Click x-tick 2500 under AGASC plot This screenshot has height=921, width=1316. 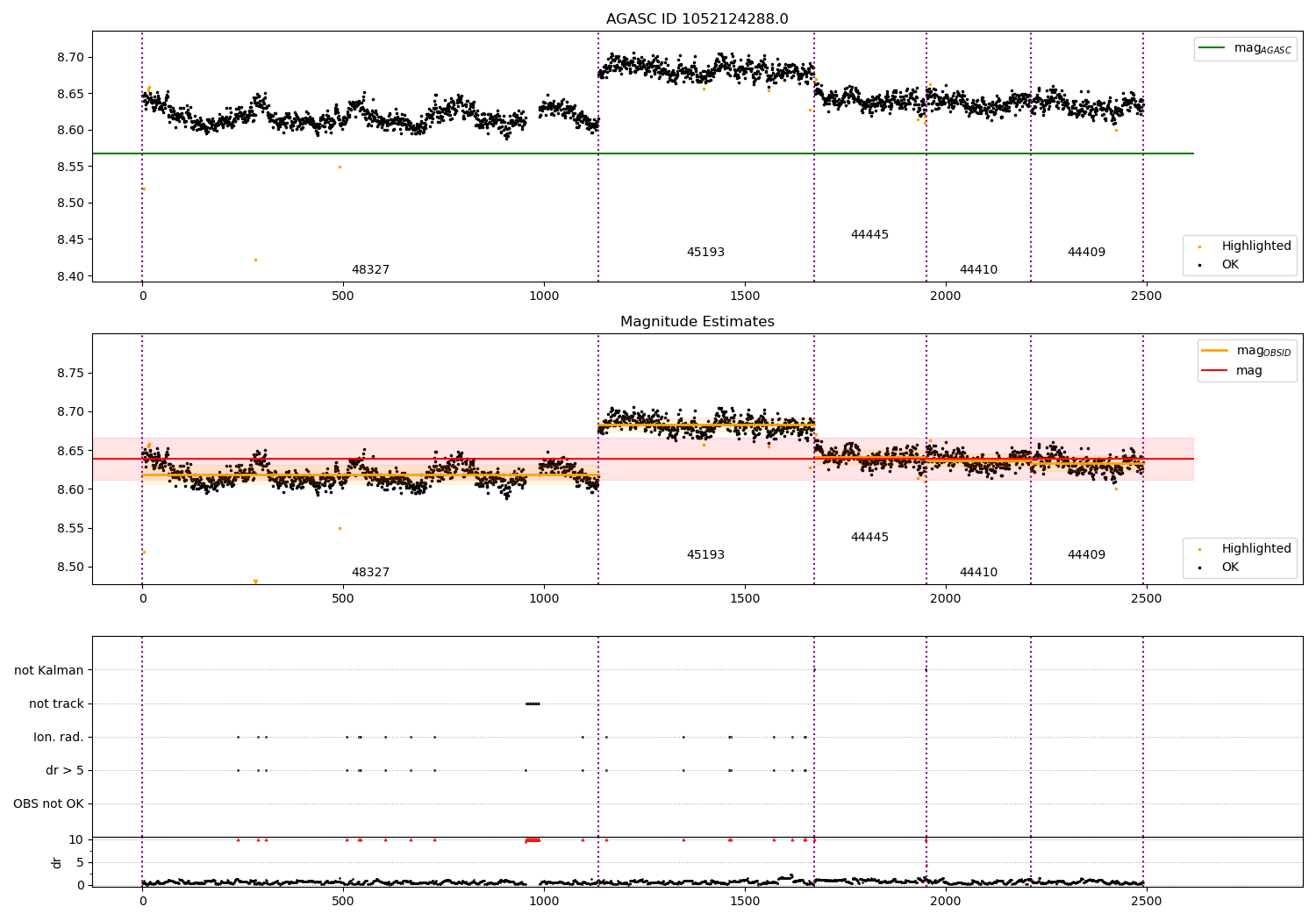1146,296
